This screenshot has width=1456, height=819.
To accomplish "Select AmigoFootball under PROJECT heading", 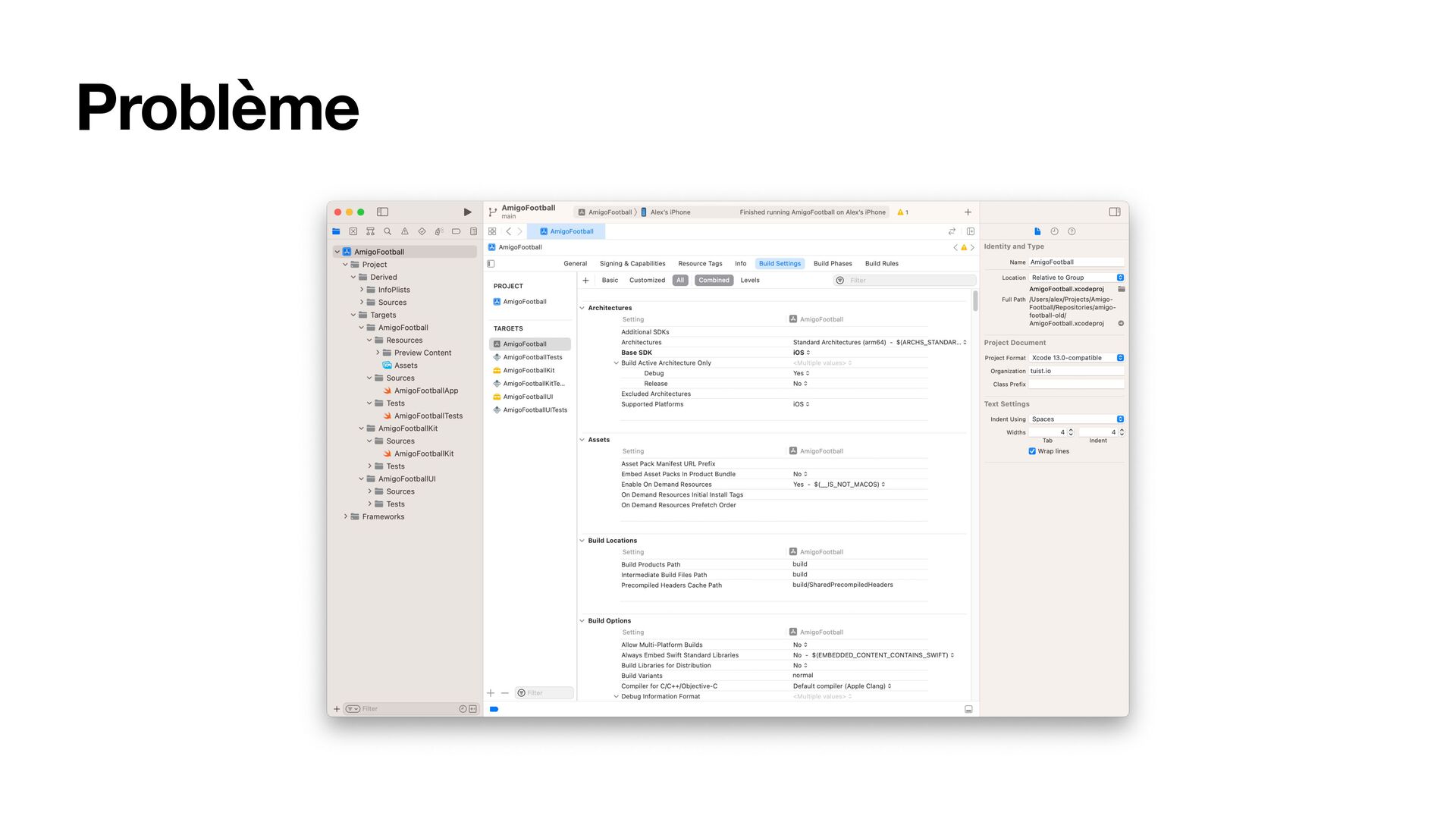I will [x=525, y=302].
